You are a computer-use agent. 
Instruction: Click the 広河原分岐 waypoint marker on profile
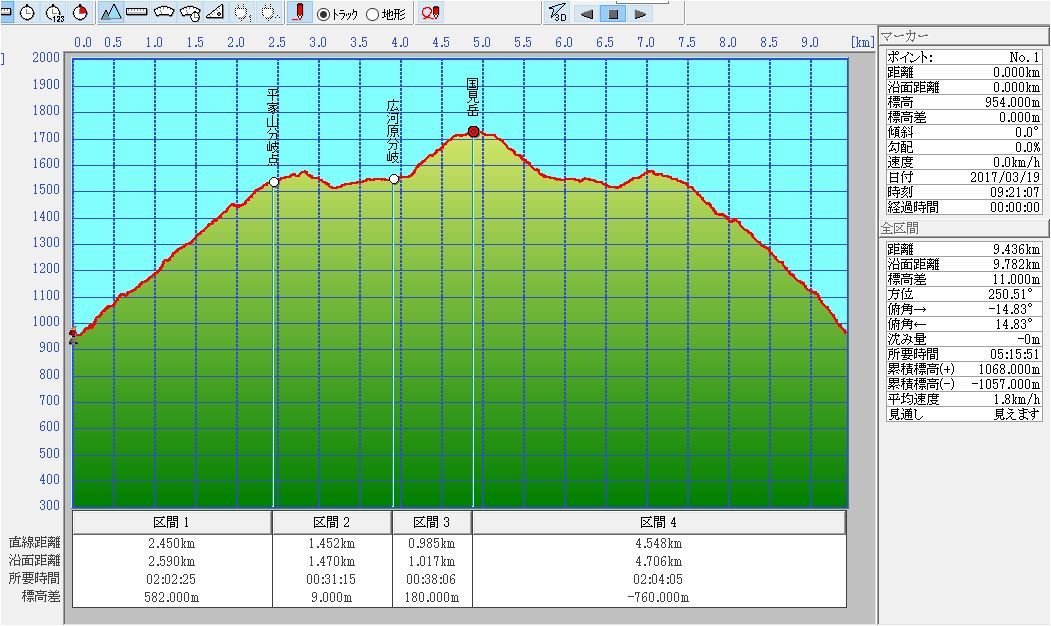(393, 179)
